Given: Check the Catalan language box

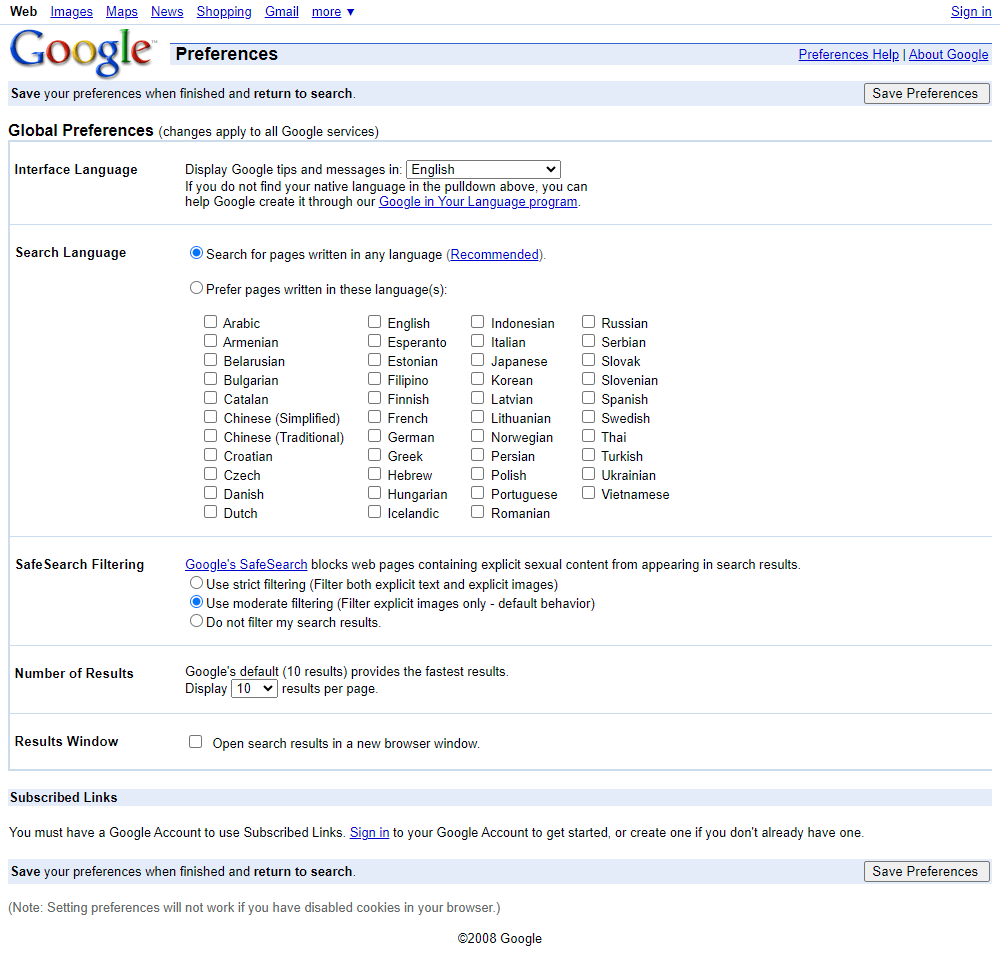Looking at the screenshot, I should 210,398.
